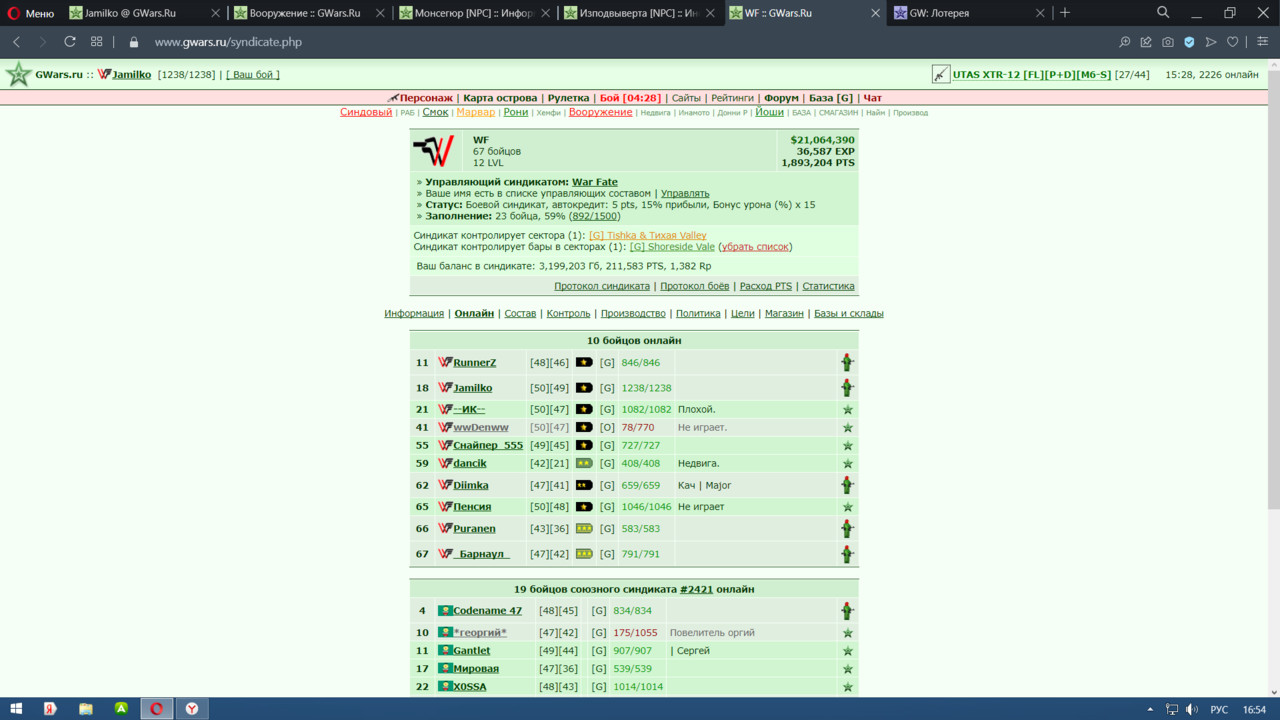1280x720 pixels.
Task: Open the UTAS XTR-12 weapon link
Action: (1032, 75)
